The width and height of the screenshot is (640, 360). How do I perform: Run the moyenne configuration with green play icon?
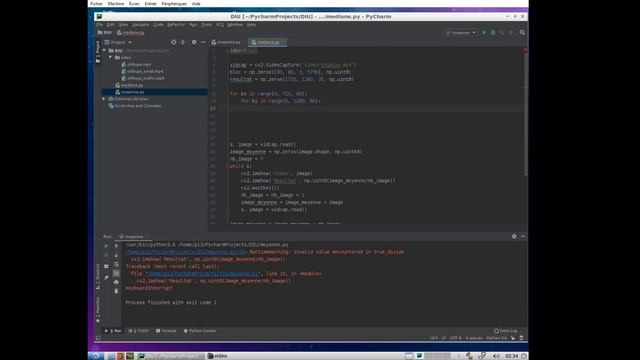(484, 33)
